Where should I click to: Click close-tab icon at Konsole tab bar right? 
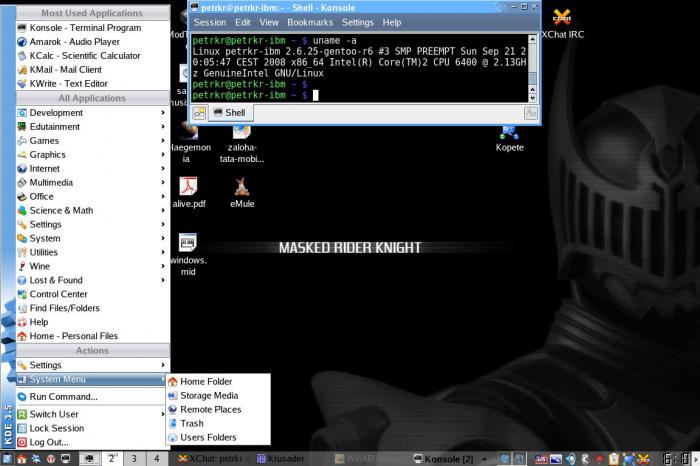tap(531, 113)
